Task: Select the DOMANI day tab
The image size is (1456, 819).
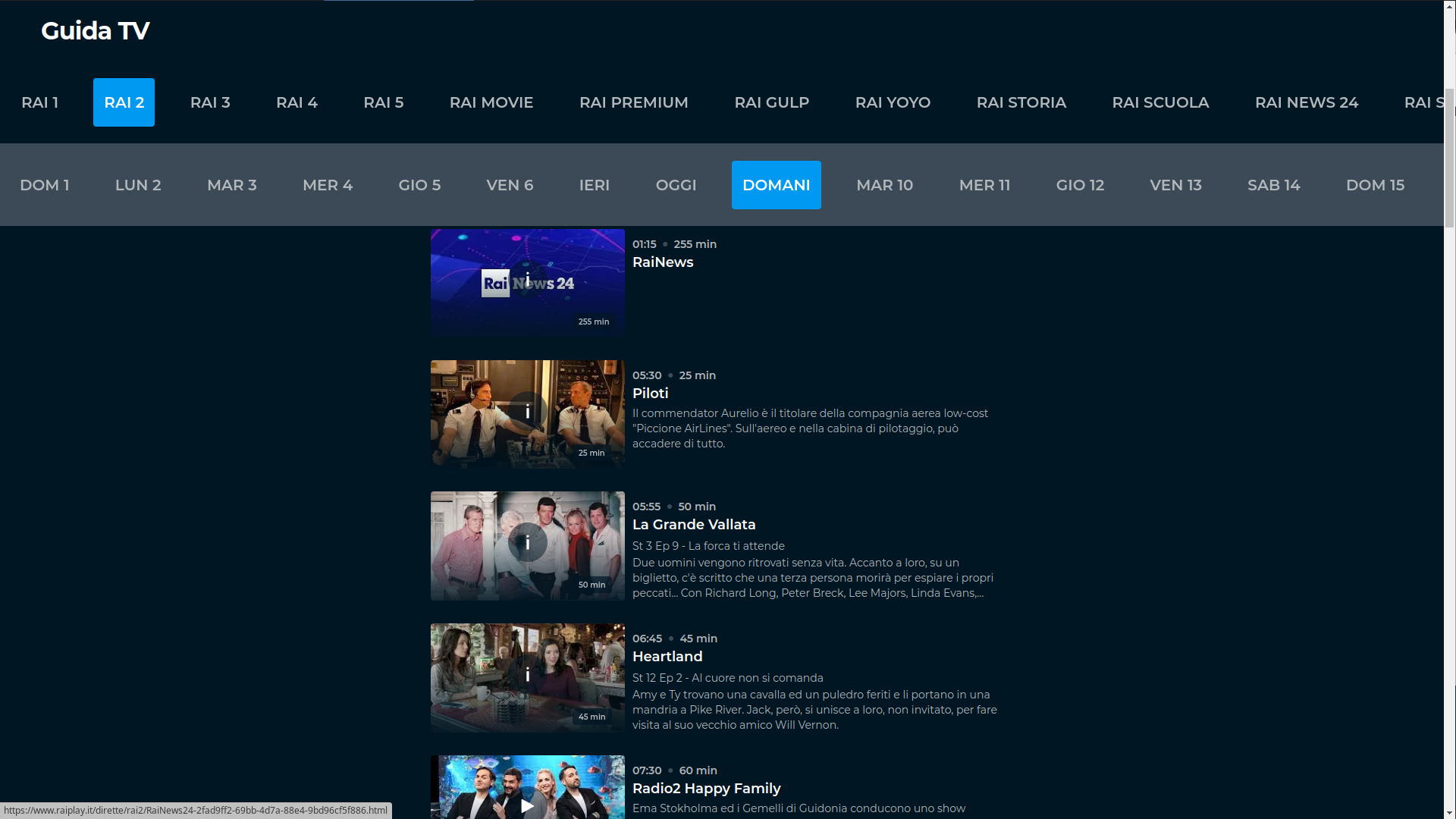Action: coord(777,185)
